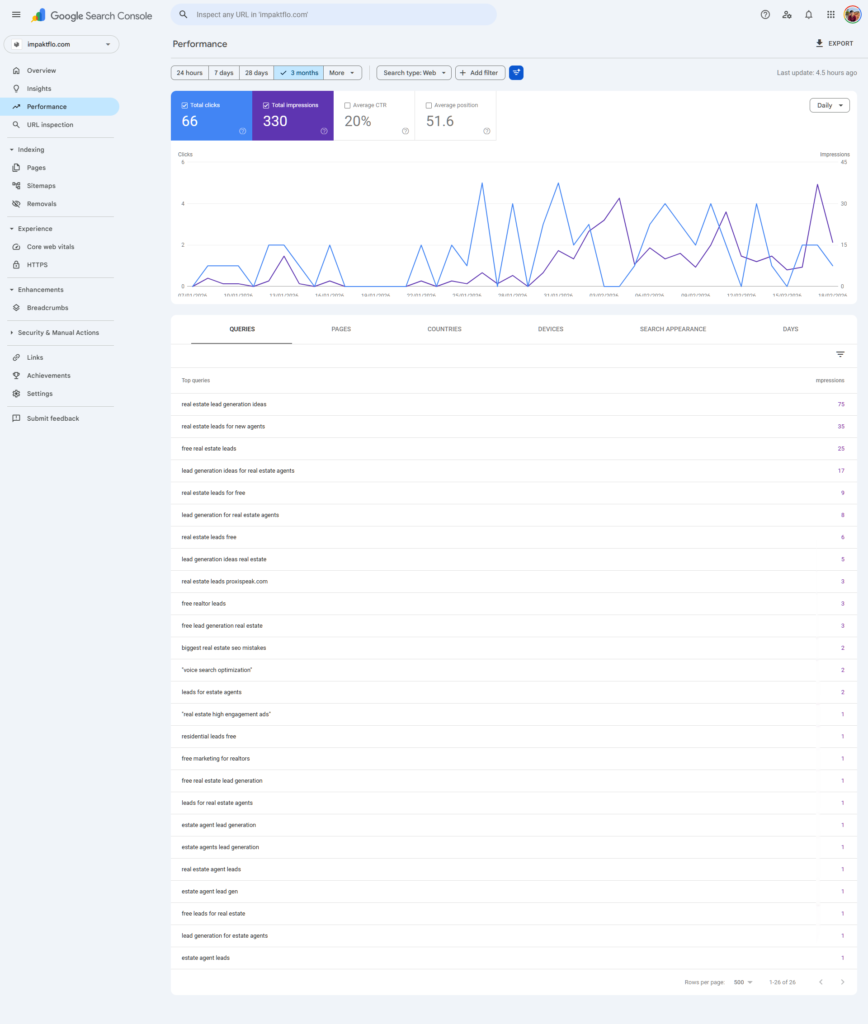Click the Google apps grid icon
The height and width of the screenshot is (1024, 868).
pyautogui.click(x=830, y=14)
